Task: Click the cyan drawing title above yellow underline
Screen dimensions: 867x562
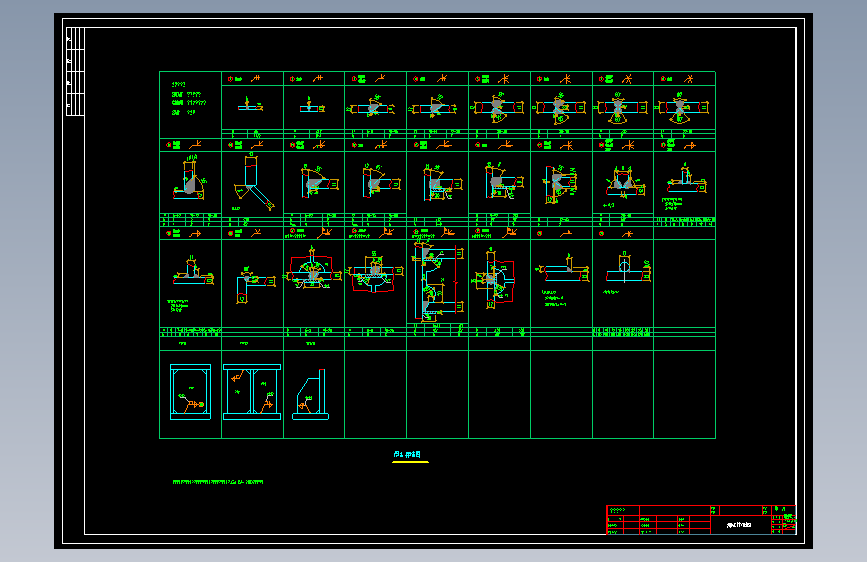Action: click(x=407, y=454)
